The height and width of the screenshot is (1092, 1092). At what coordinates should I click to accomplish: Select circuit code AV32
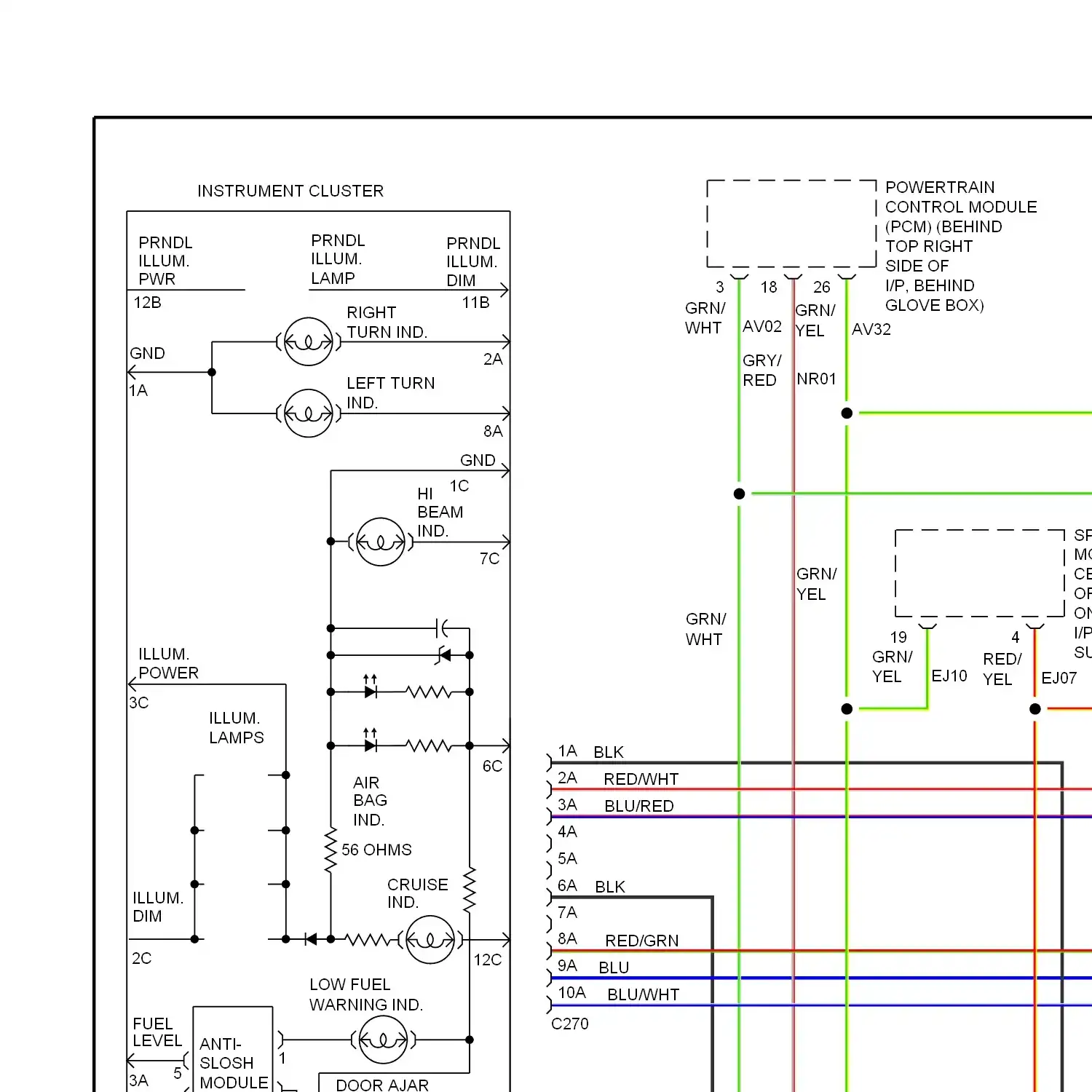[871, 329]
